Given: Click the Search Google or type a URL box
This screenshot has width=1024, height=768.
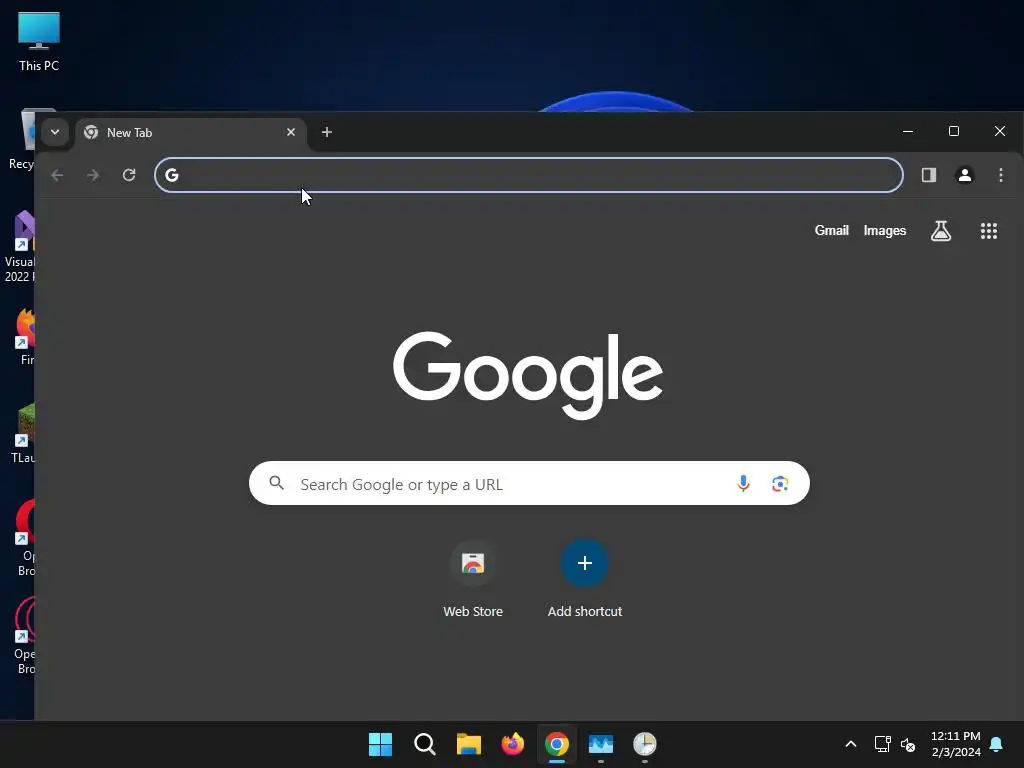Looking at the screenshot, I should coord(529,483).
